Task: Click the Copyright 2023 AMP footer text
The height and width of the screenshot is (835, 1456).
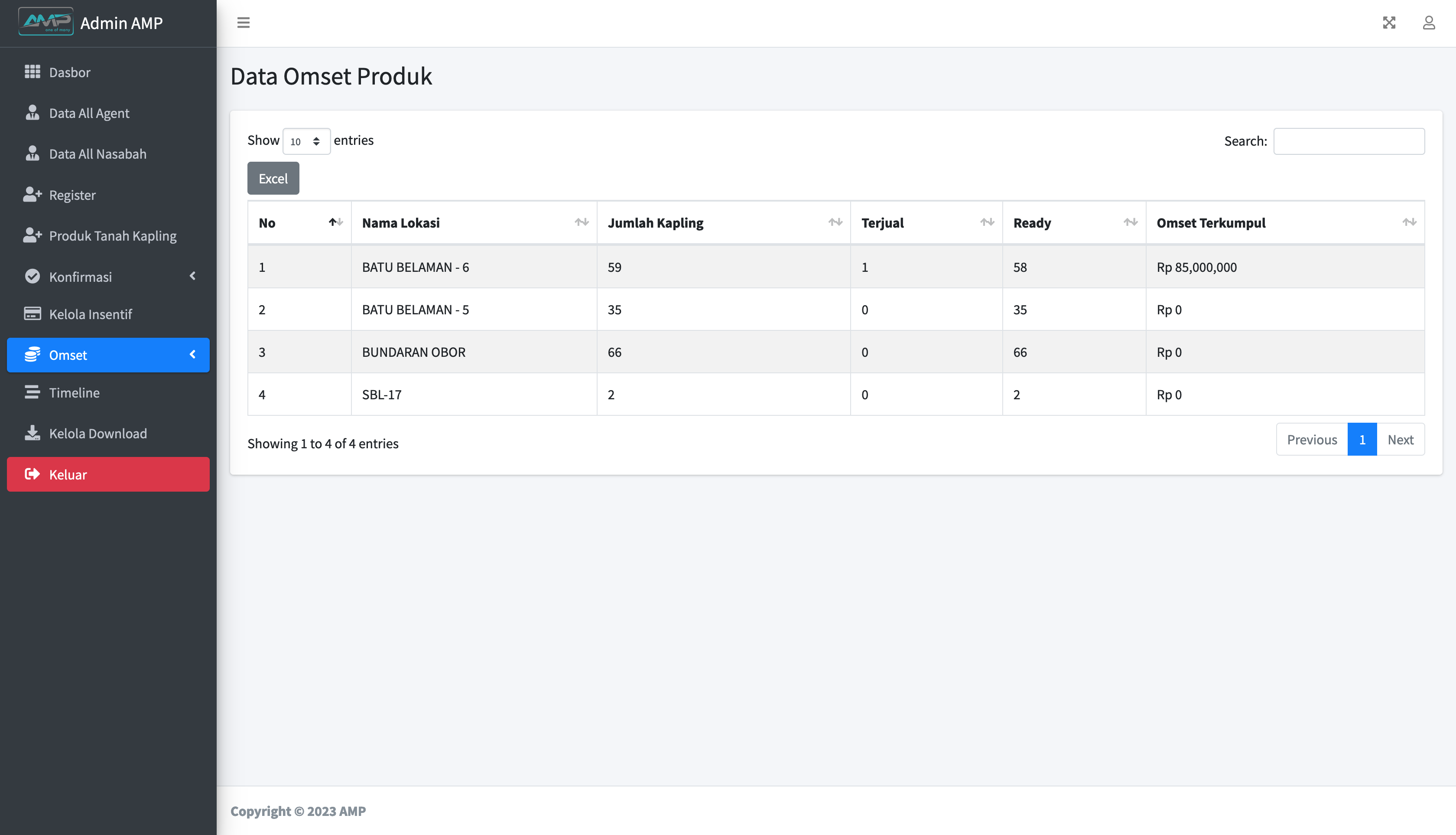Action: (x=298, y=811)
